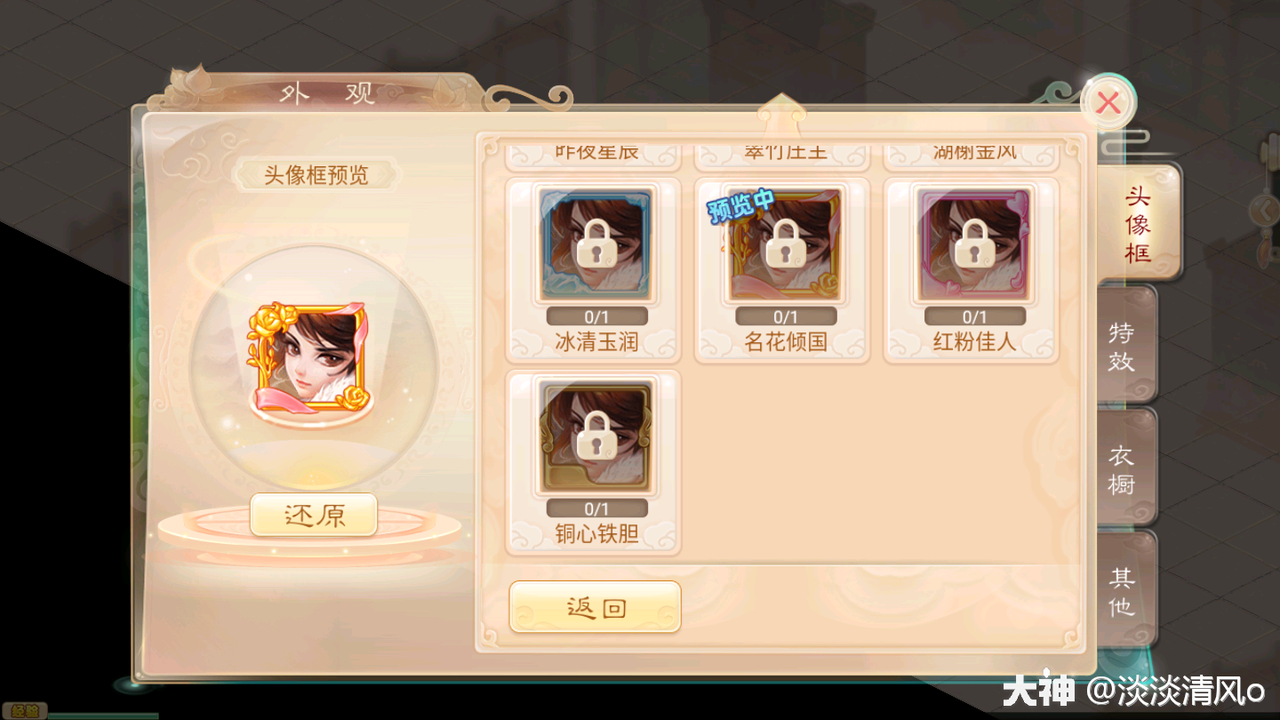Expand the side arrow at right screen edge
The height and width of the screenshot is (720, 1280).
pos(1266,210)
